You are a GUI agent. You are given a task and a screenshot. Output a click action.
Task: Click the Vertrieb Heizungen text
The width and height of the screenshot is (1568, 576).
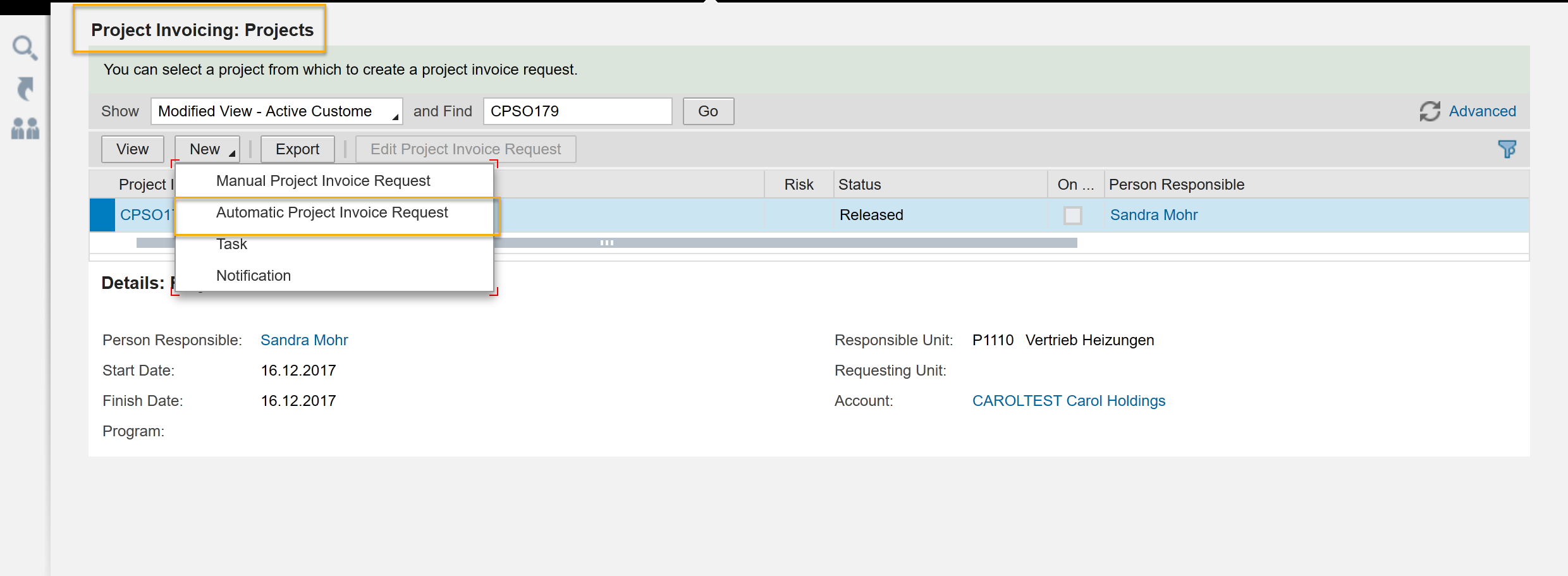point(1090,340)
